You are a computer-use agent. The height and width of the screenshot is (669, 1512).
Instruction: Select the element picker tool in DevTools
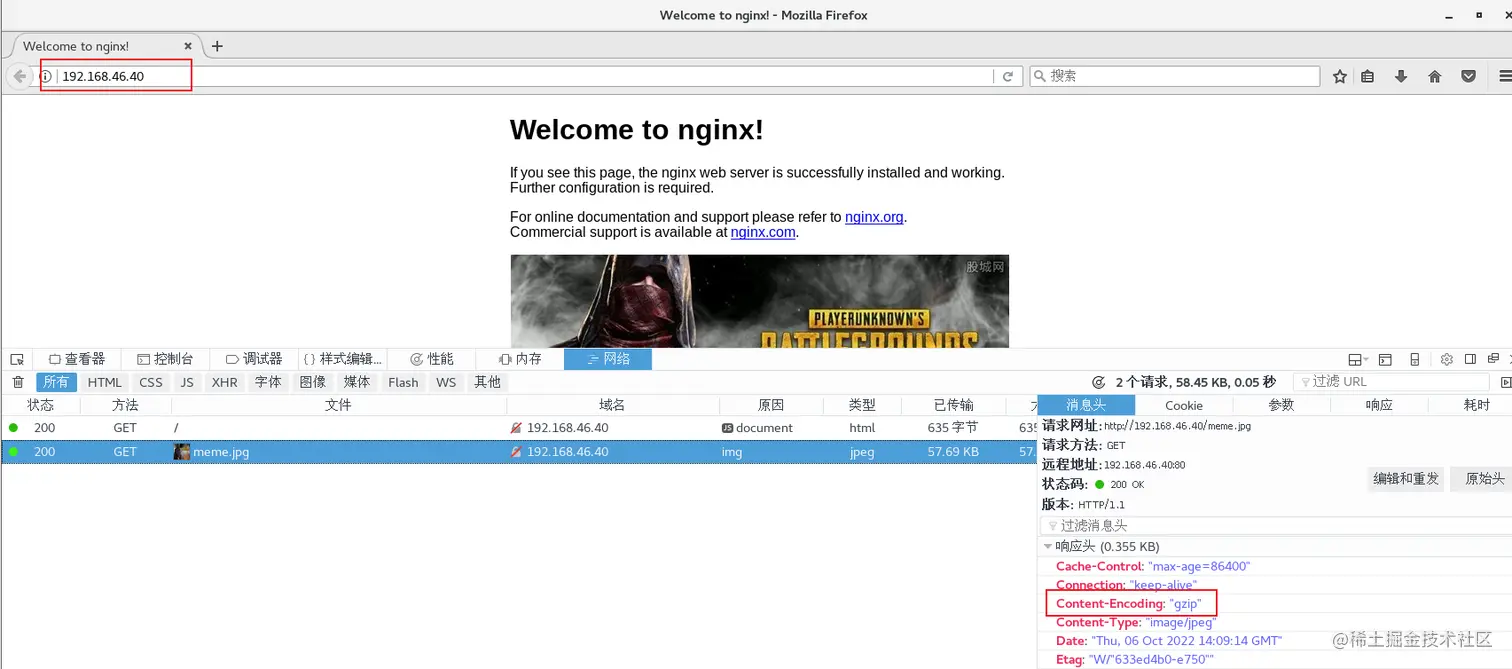click(16, 358)
